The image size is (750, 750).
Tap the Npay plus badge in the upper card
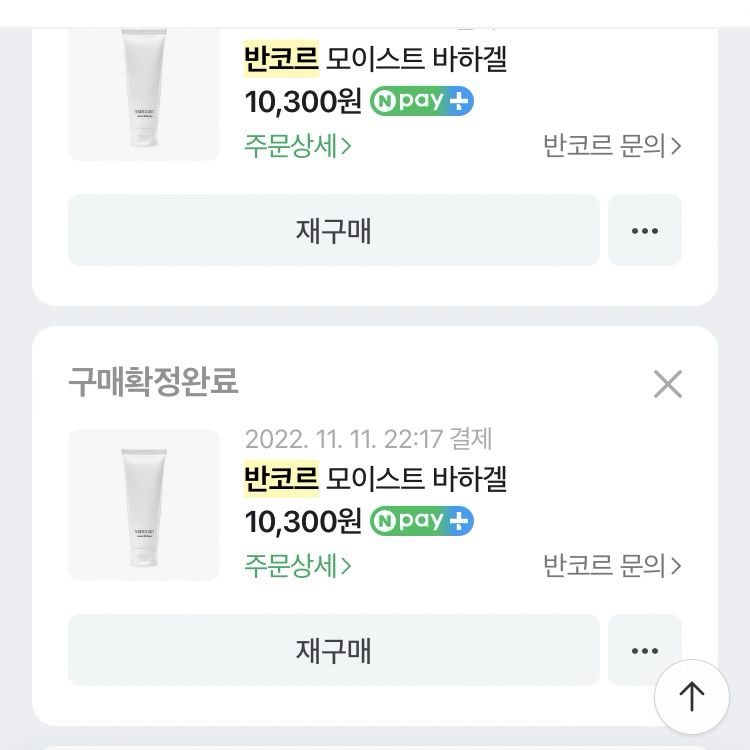point(421,101)
